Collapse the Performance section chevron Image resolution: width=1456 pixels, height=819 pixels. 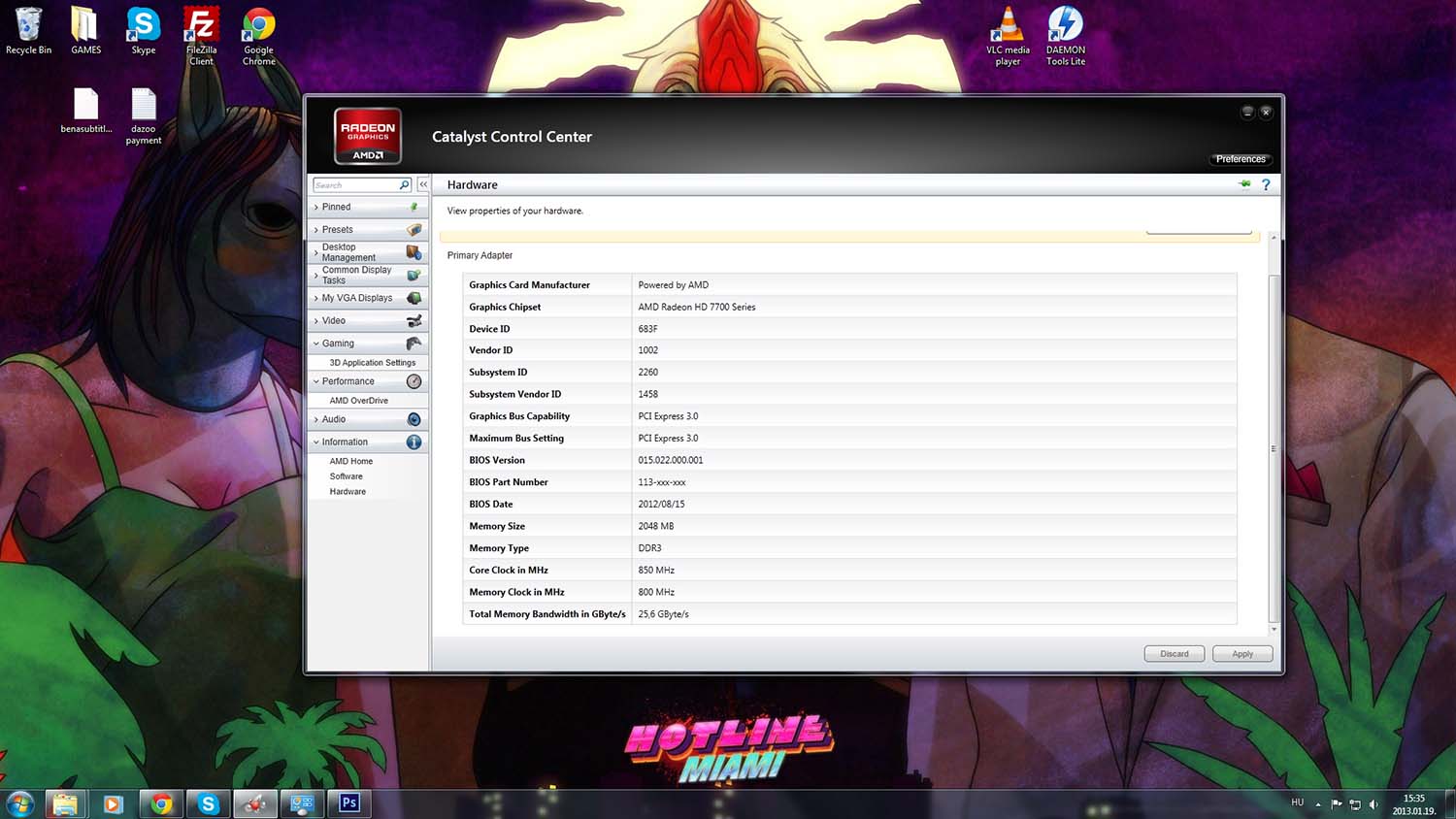click(316, 381)
